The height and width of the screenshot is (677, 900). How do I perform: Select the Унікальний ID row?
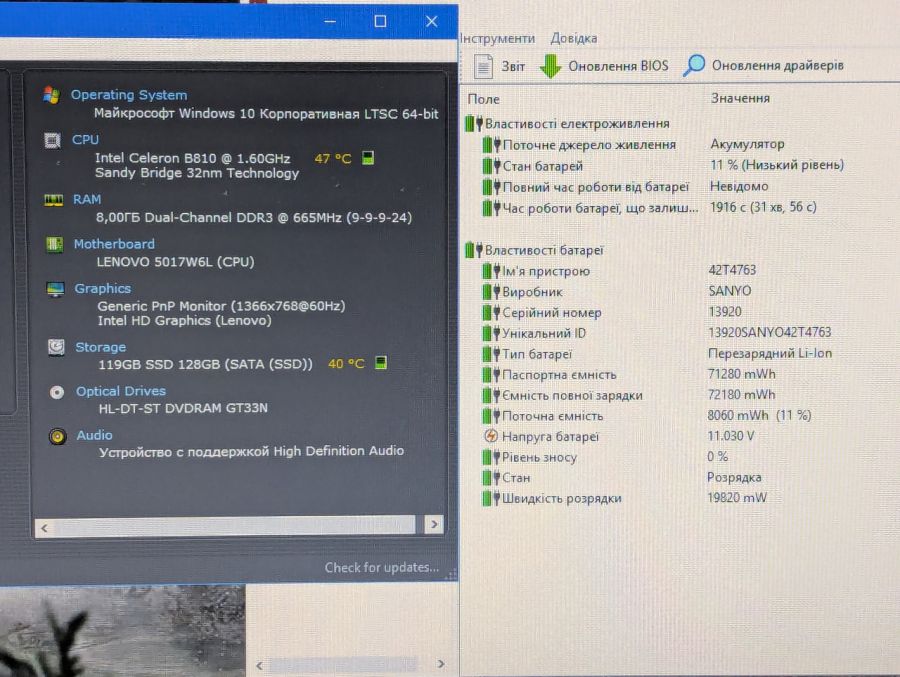click(x=656, y=333)
